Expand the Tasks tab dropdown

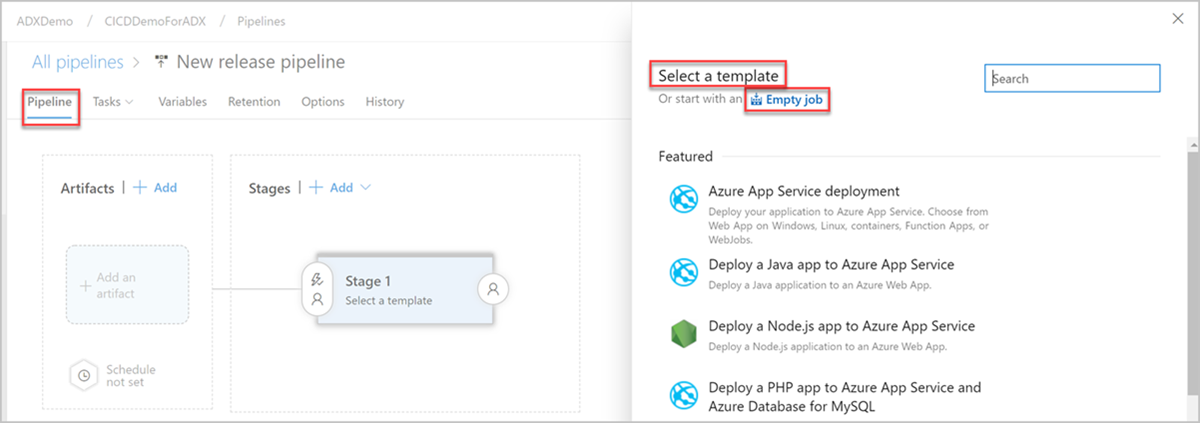click(113, 101)
